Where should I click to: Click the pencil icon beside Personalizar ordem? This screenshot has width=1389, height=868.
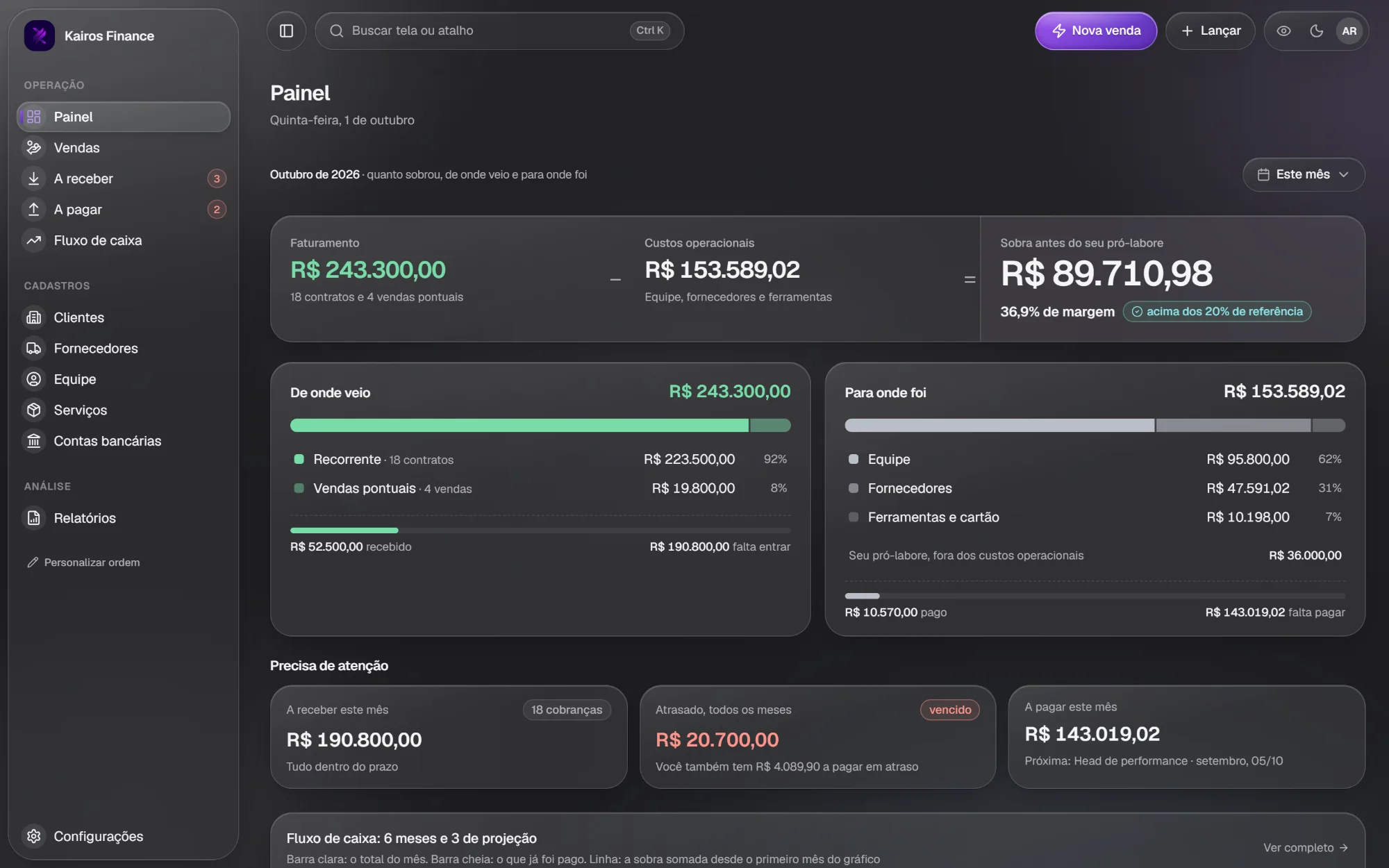coord(32,562)
